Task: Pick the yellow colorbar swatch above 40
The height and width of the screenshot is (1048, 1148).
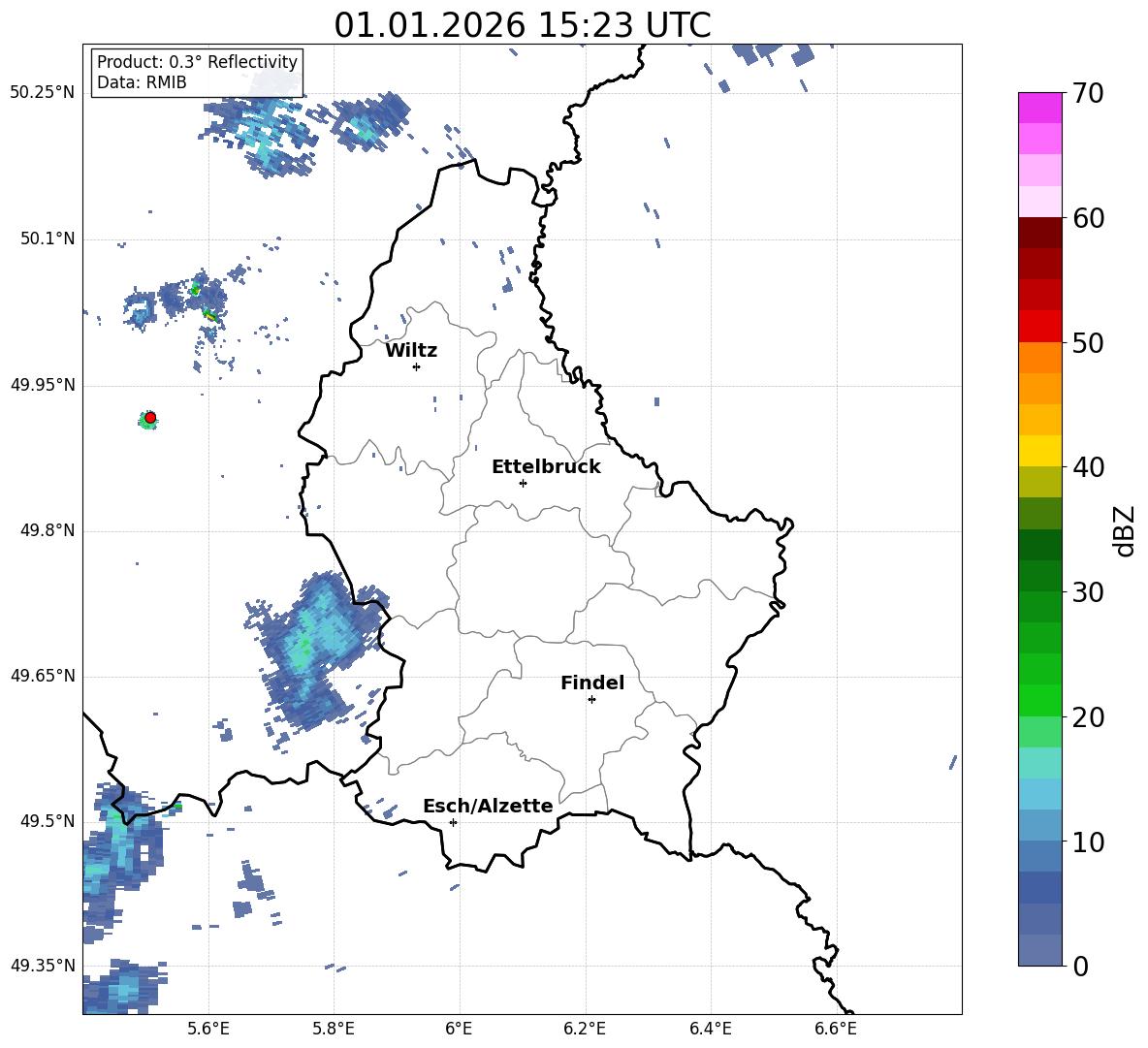Action: pos(1039,451)
